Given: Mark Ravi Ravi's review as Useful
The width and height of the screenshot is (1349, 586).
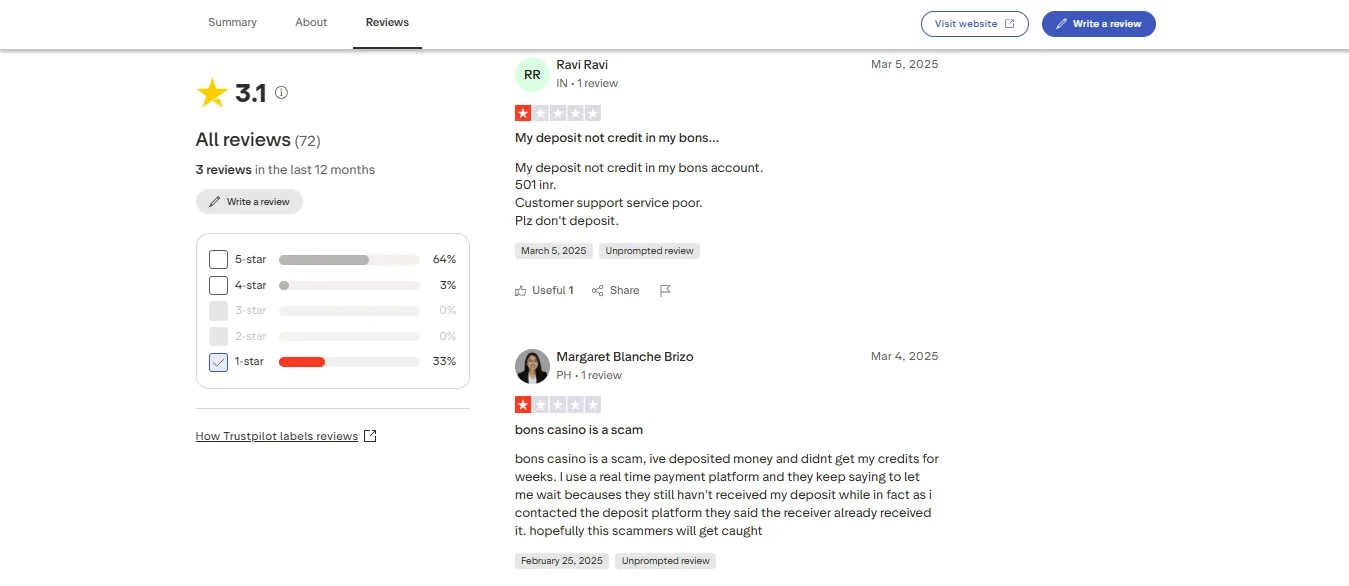Looking at the screenshot, I should tap(544, 290).
